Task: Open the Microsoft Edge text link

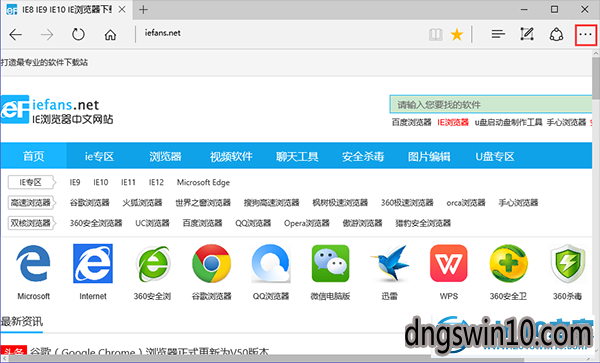Action: pyautogui.click(x=203, y=182)
